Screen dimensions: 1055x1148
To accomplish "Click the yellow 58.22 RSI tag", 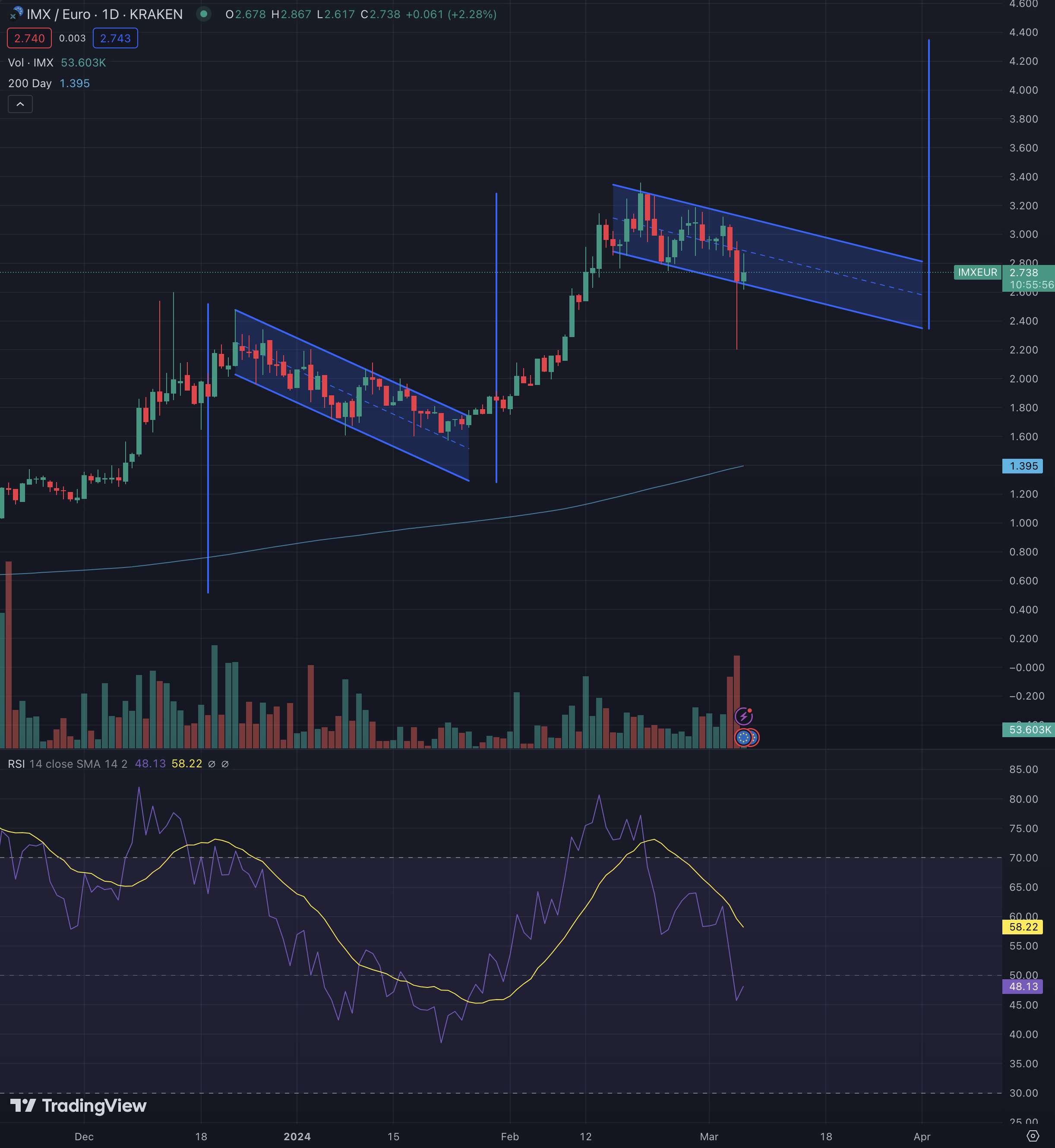I will (1023, 927).
